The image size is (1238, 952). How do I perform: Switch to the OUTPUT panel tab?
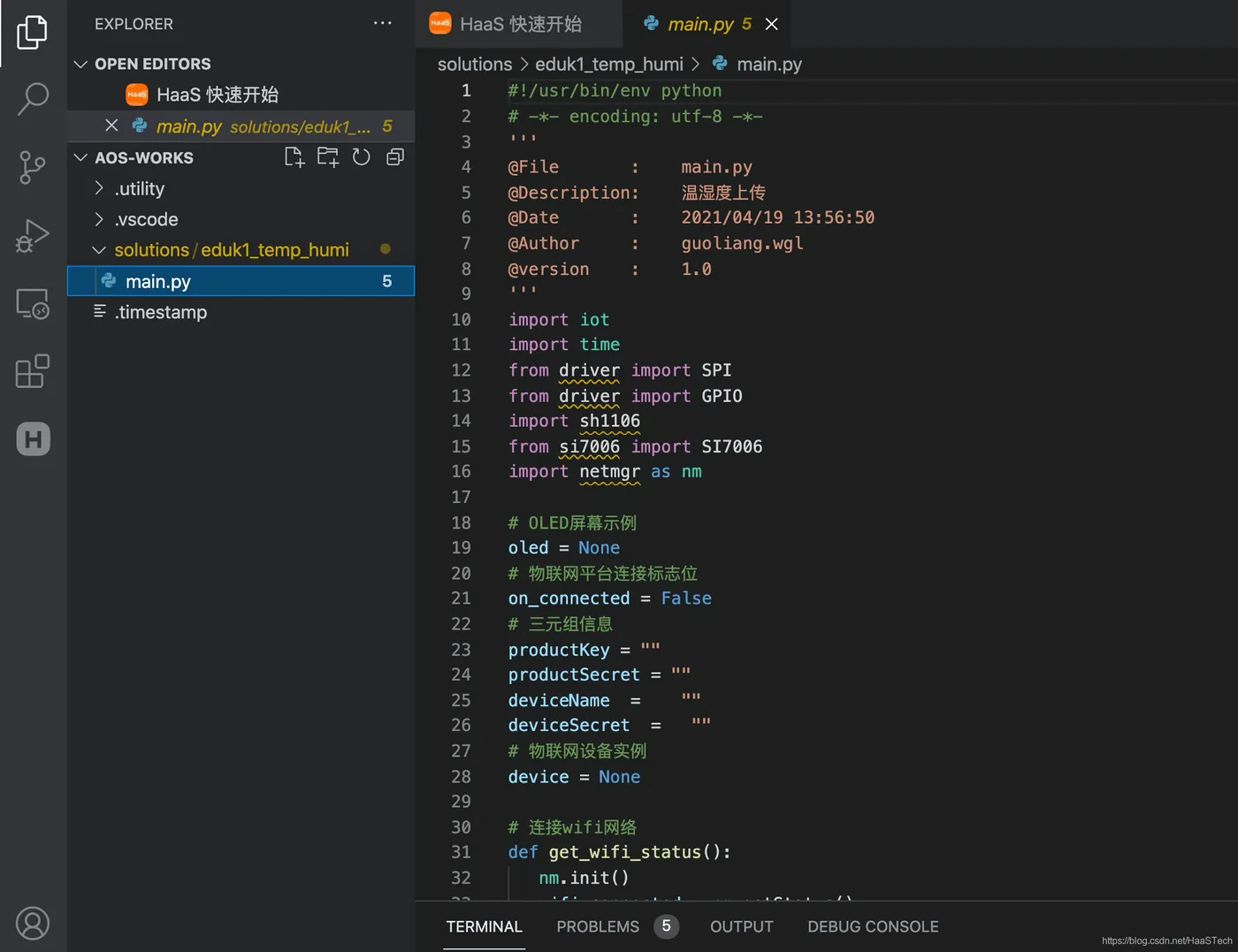pos(741,926)
